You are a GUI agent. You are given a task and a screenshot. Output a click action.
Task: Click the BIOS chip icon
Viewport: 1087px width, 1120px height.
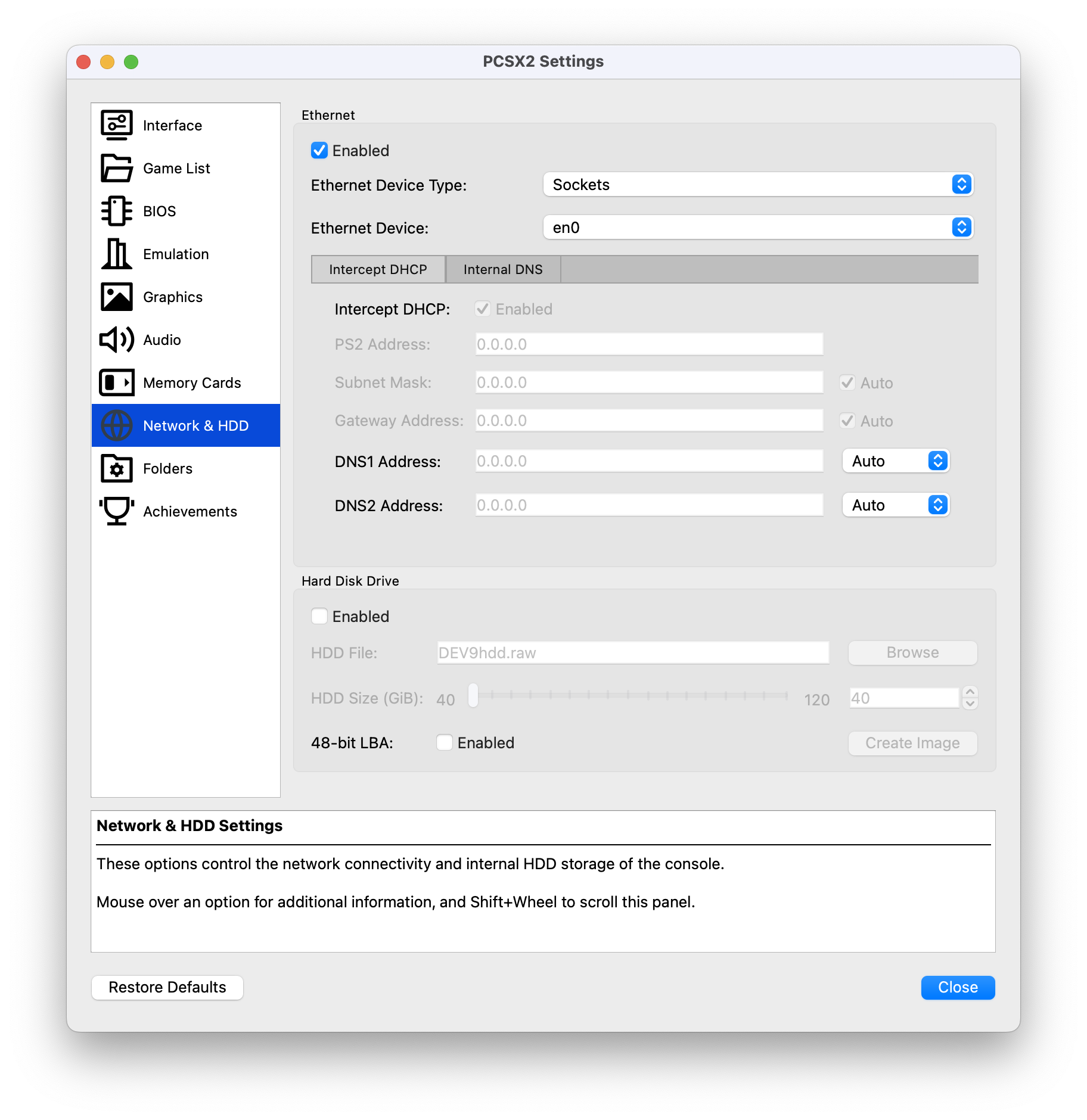tap(117, 211)
